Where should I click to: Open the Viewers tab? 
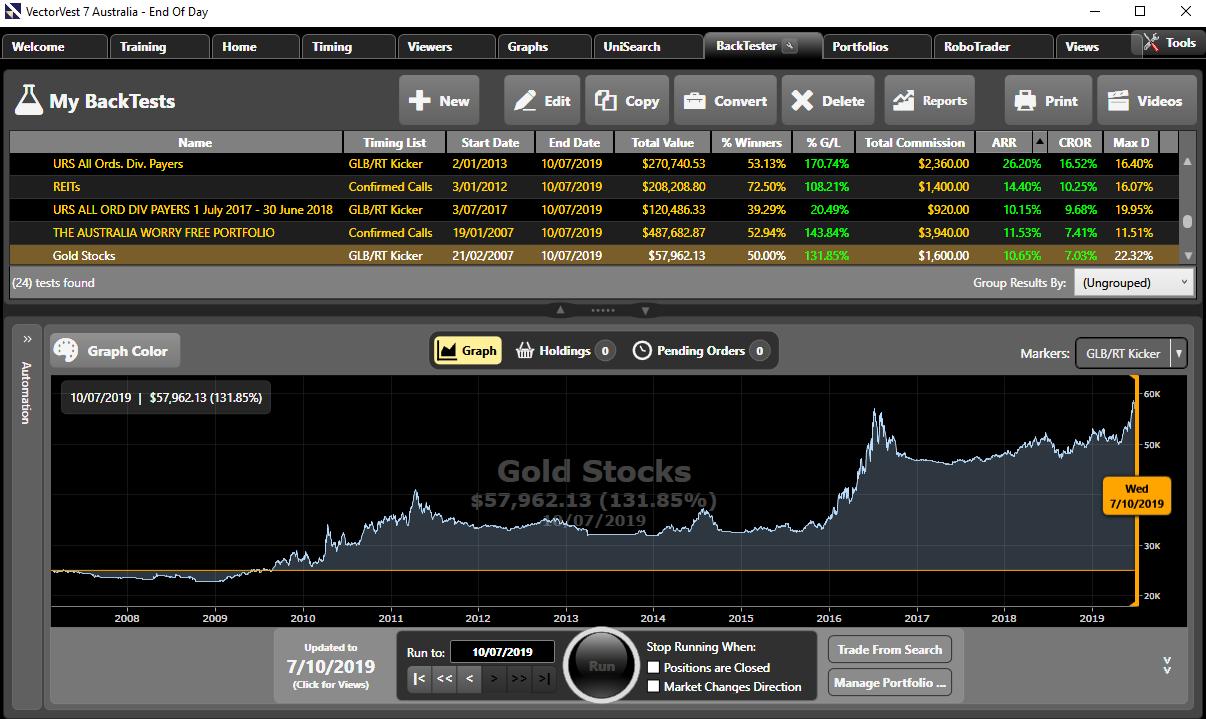point(447,47)
